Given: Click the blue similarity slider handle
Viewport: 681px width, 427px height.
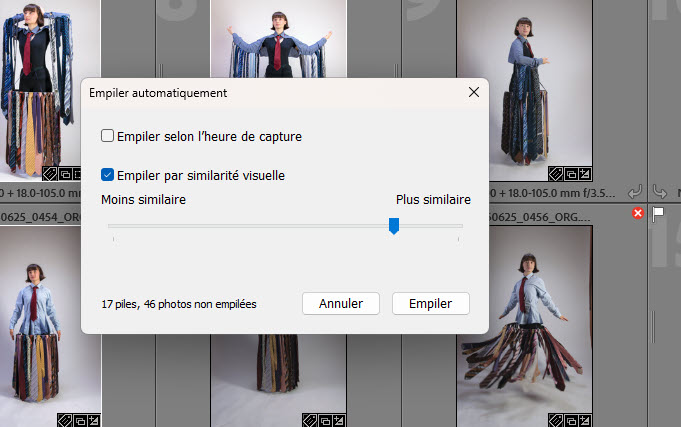Looking at the screenshot, I should [x=394, y=226].
